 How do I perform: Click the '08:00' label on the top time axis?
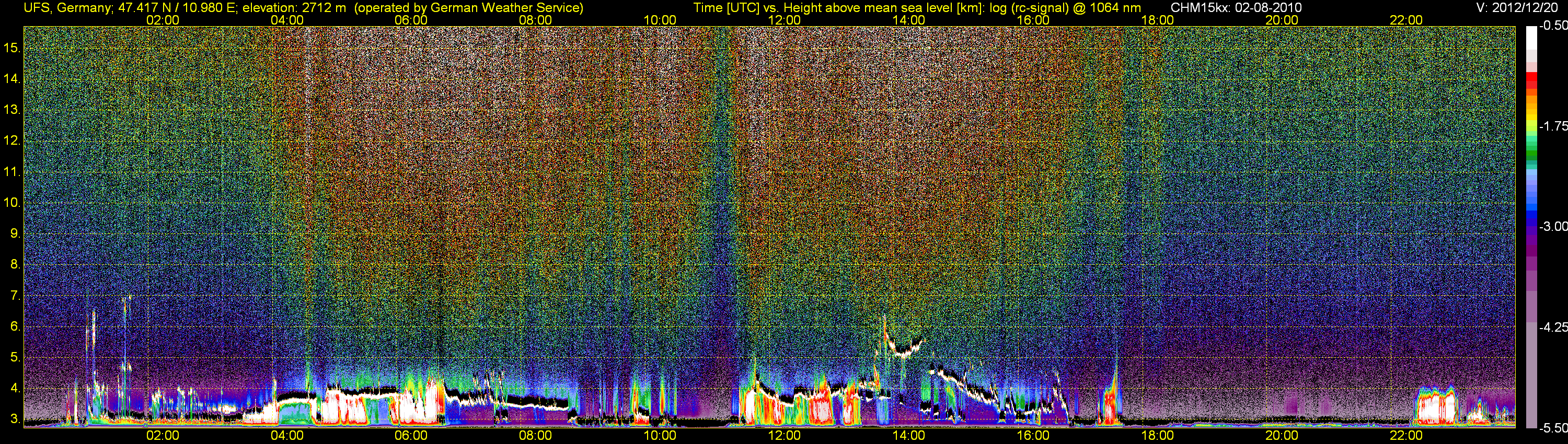pyautogui.click(x=536, y=20)
